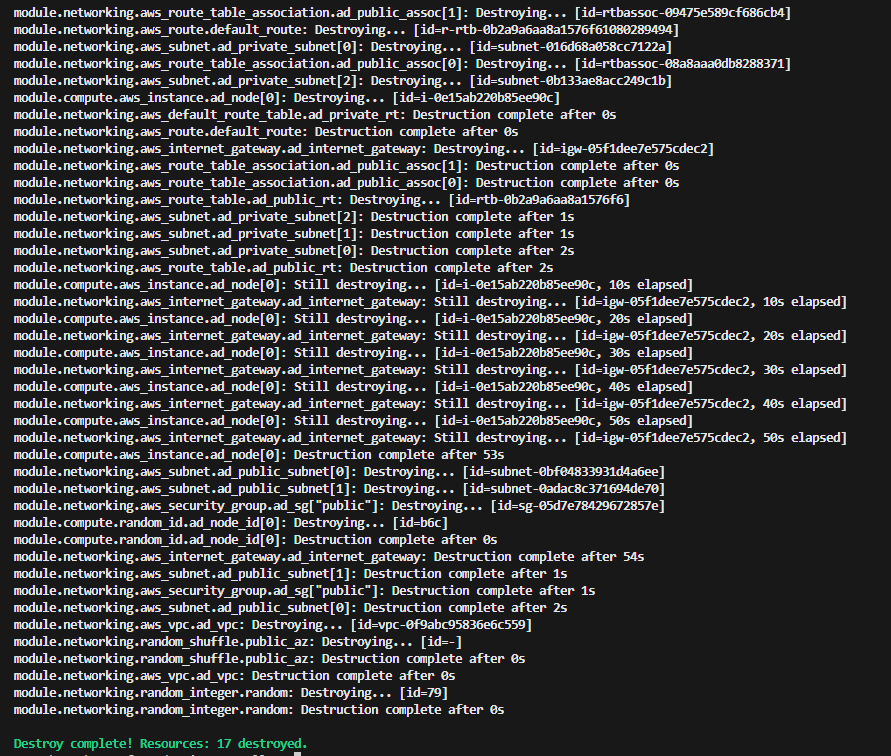This screenshot has width=891, height=756.
Task: Select the random_id.ad_node_id[0] 'Destruction complete' line
Action: tap(256, 540)
